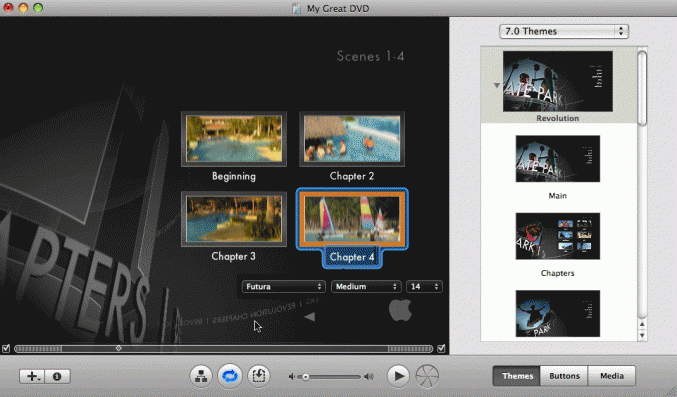Show the DVD map view
This screenshot has height=397, width=677.
[201, 376]
